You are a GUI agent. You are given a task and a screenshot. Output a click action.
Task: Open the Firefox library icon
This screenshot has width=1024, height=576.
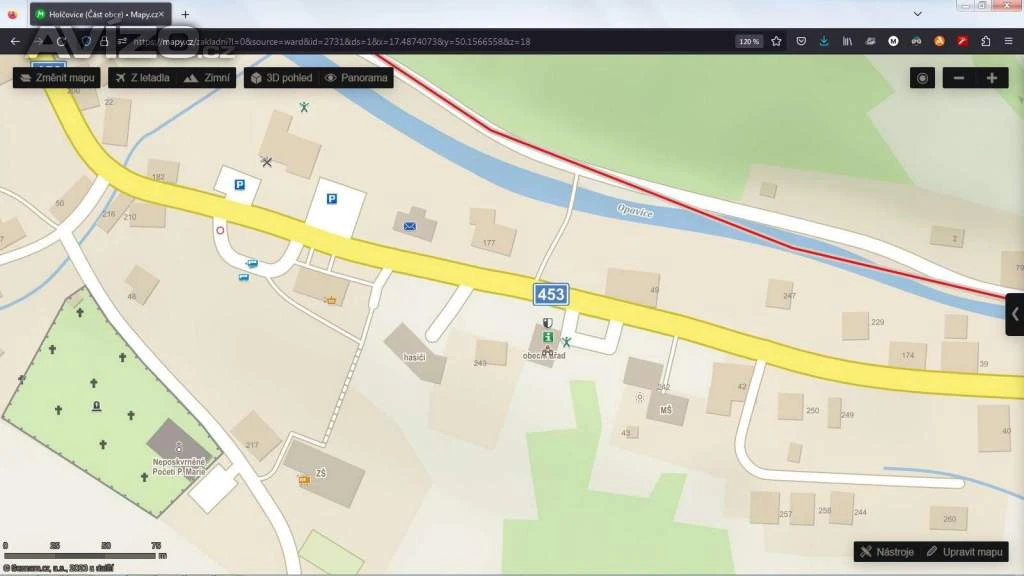(847, 41)
